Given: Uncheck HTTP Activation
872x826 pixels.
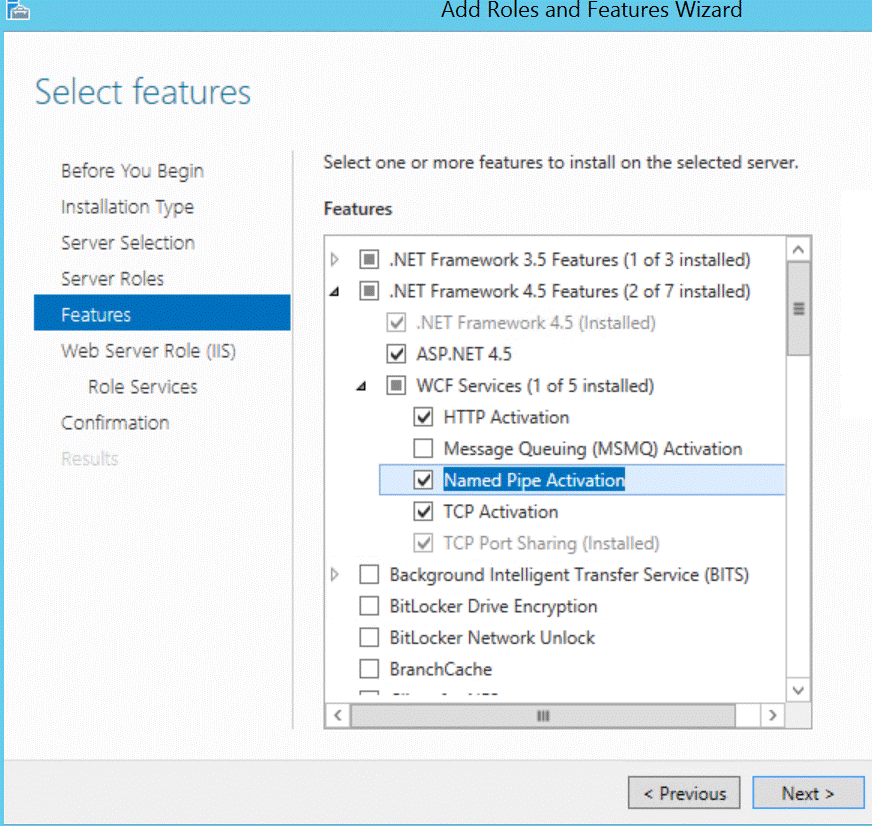Looking at the screenshot, I should pos(423,417).
